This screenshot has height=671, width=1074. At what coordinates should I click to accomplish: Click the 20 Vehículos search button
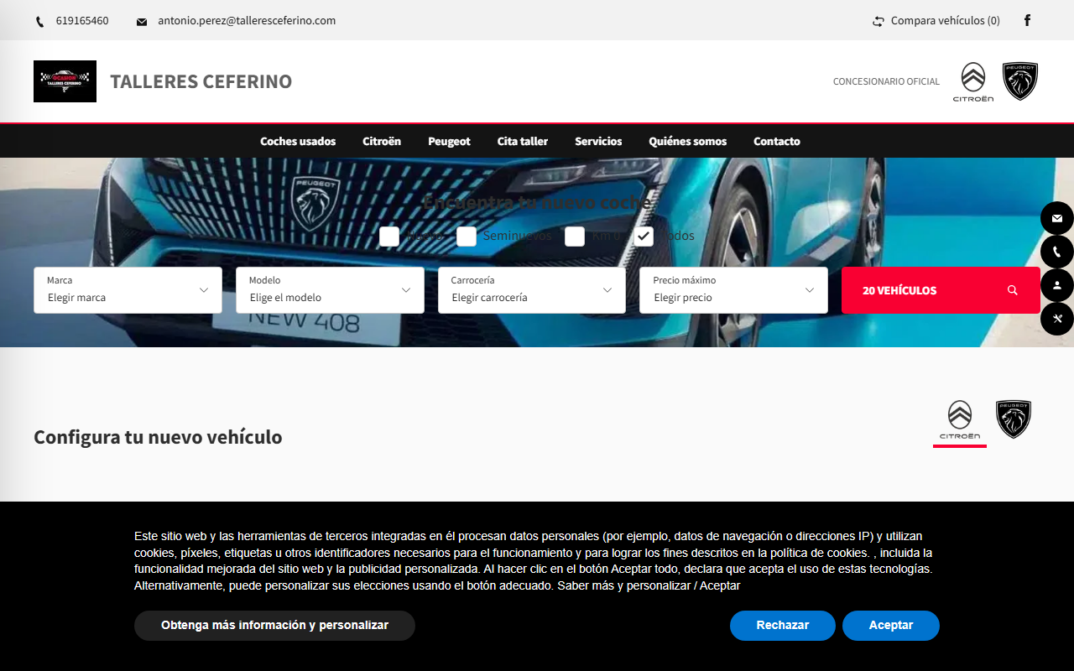click(940, 290)
